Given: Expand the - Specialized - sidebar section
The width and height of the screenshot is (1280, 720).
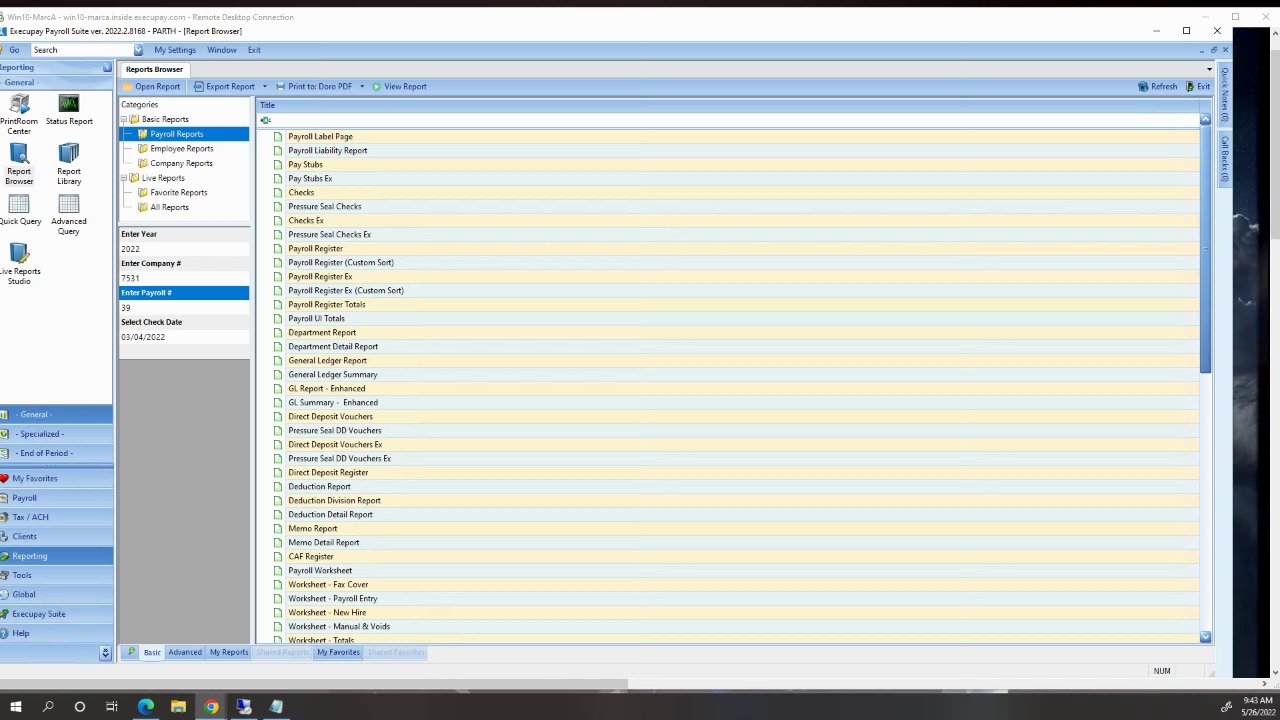Looking at the screenshot, I should [56, 434].
